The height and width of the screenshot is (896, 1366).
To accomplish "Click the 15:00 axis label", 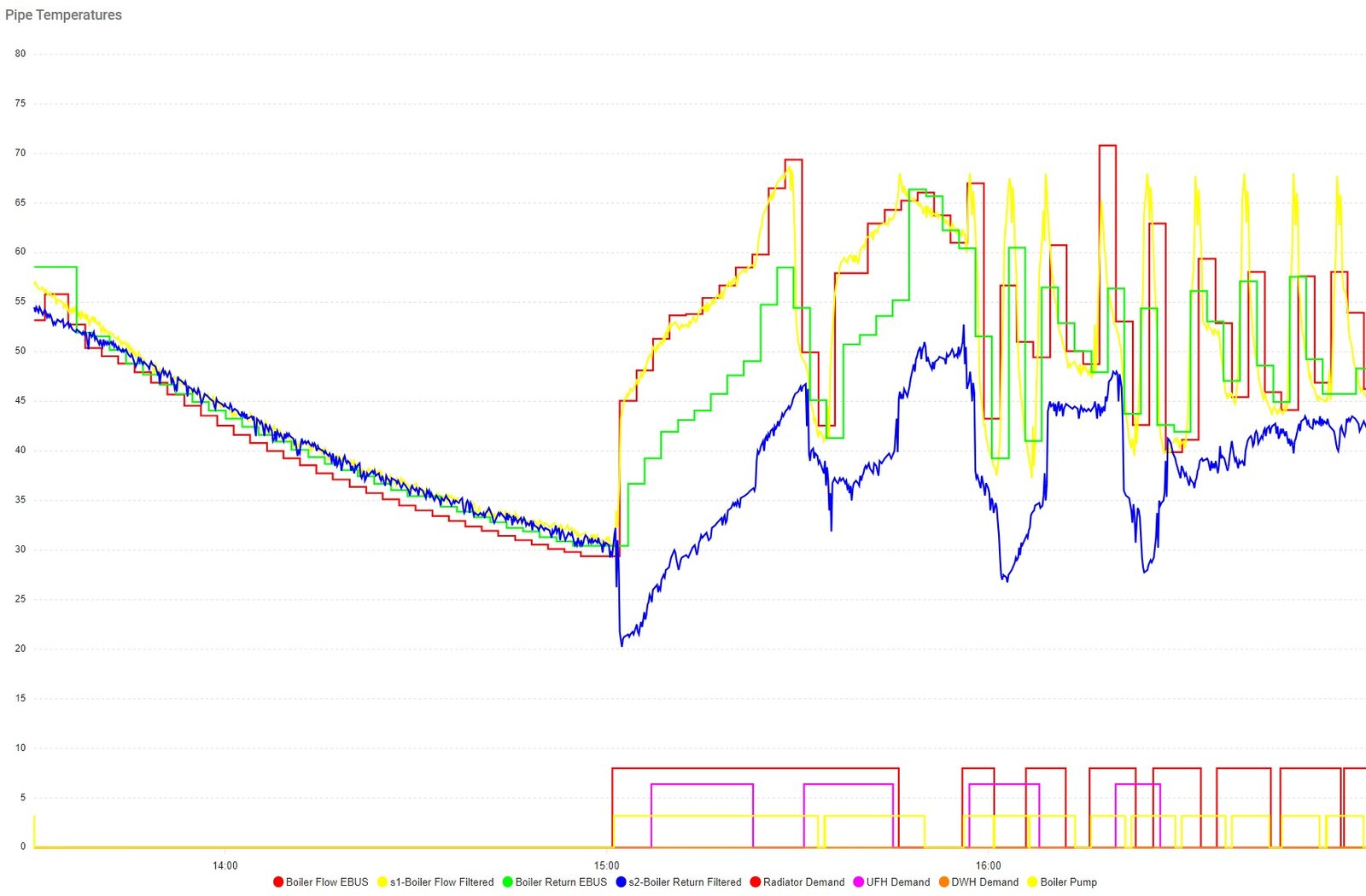I will click(x=608, y=864).
